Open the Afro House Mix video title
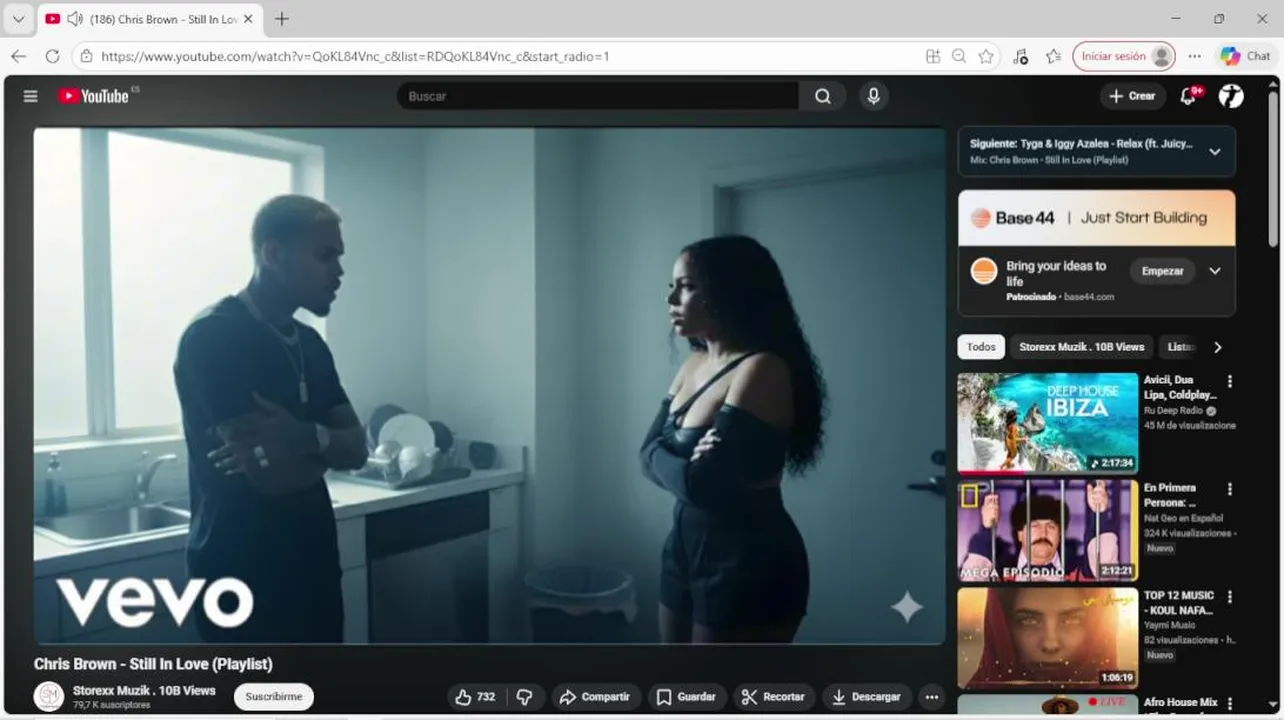1284x720 pixels. pos(1181,703)
